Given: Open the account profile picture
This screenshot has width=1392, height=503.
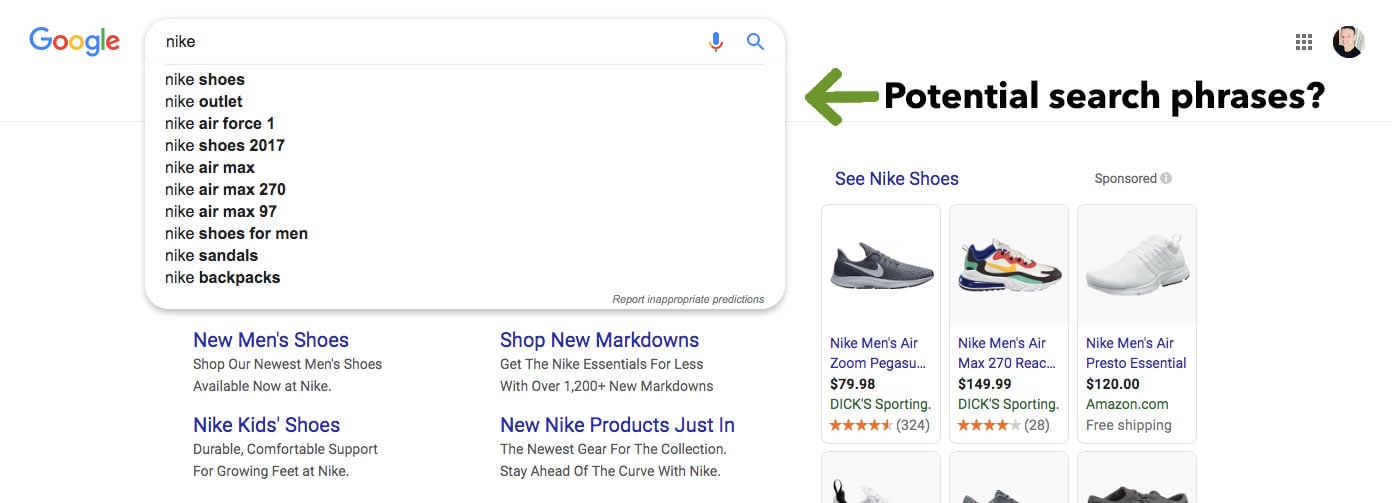Looking at the screenshot, I should tap(1349, 42).
